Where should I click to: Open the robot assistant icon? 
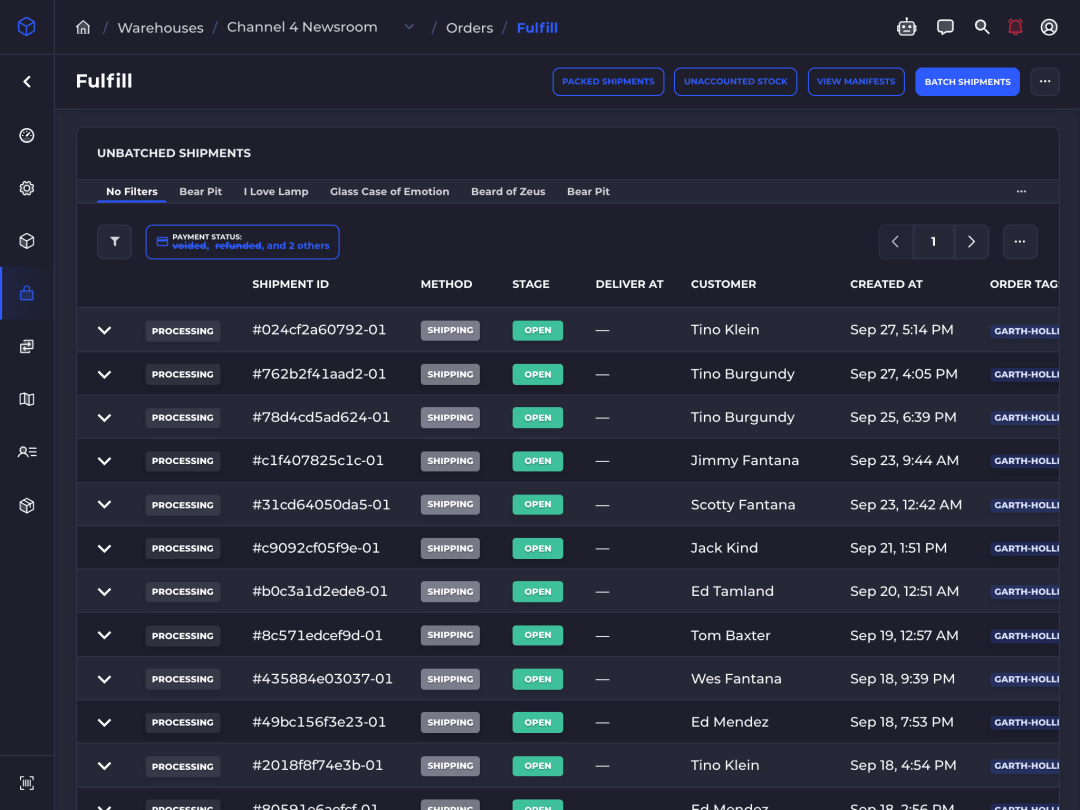click(906, 27)
